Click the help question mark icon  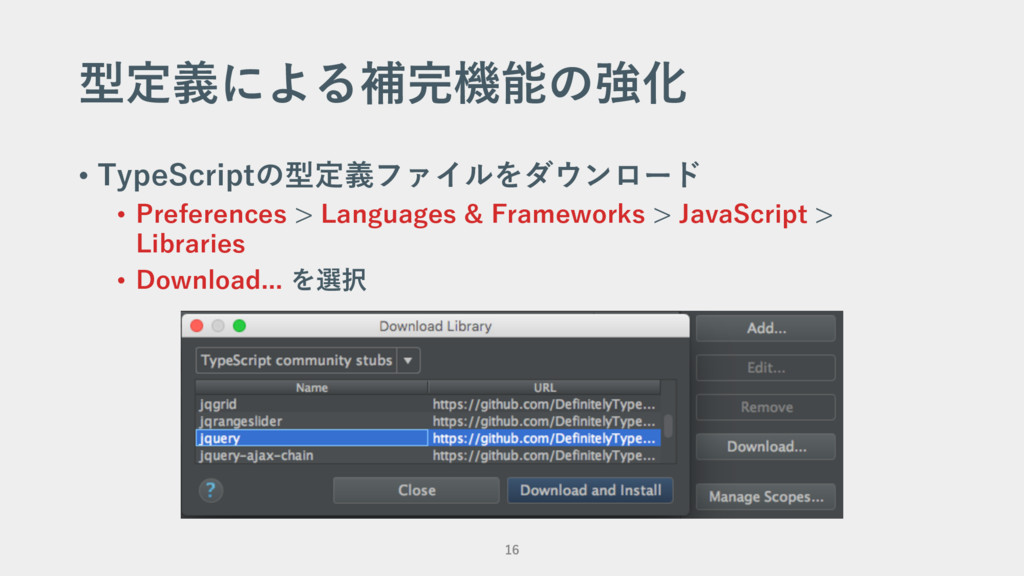click(210, 490)
